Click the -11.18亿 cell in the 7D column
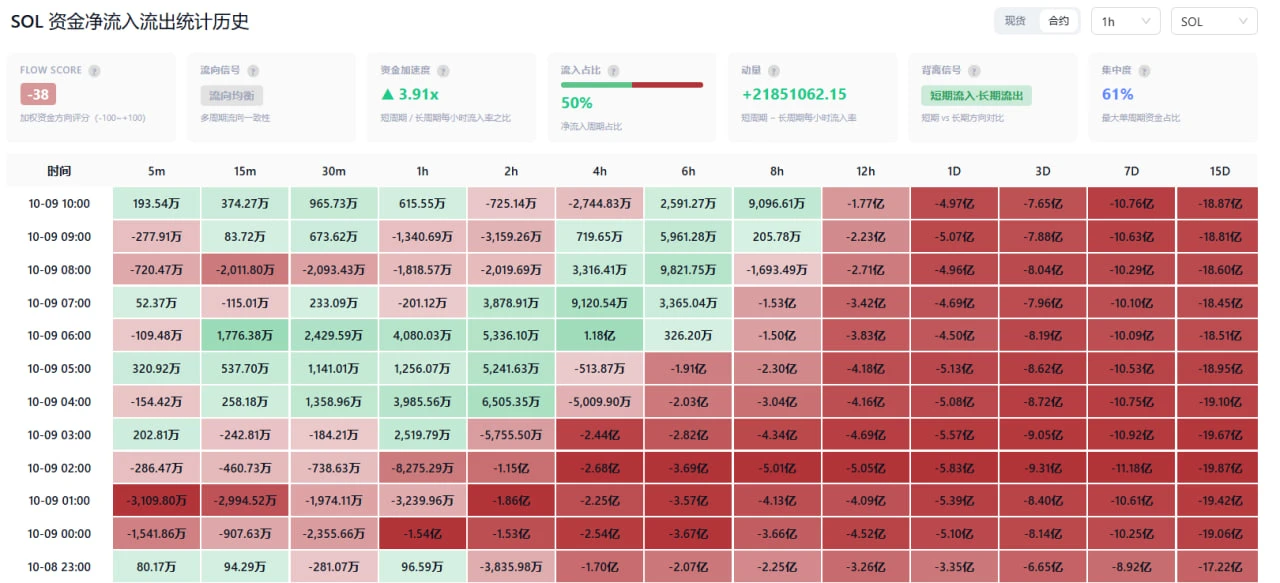 tap(1132, 468)
